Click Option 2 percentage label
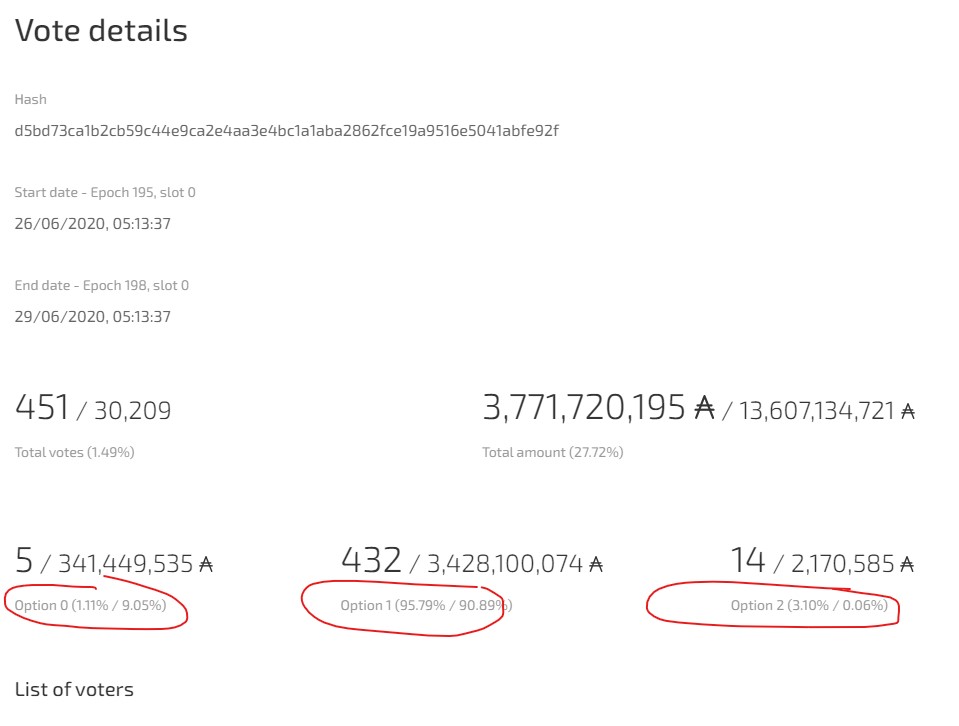 pyautogui.click(x=809, y=605)
